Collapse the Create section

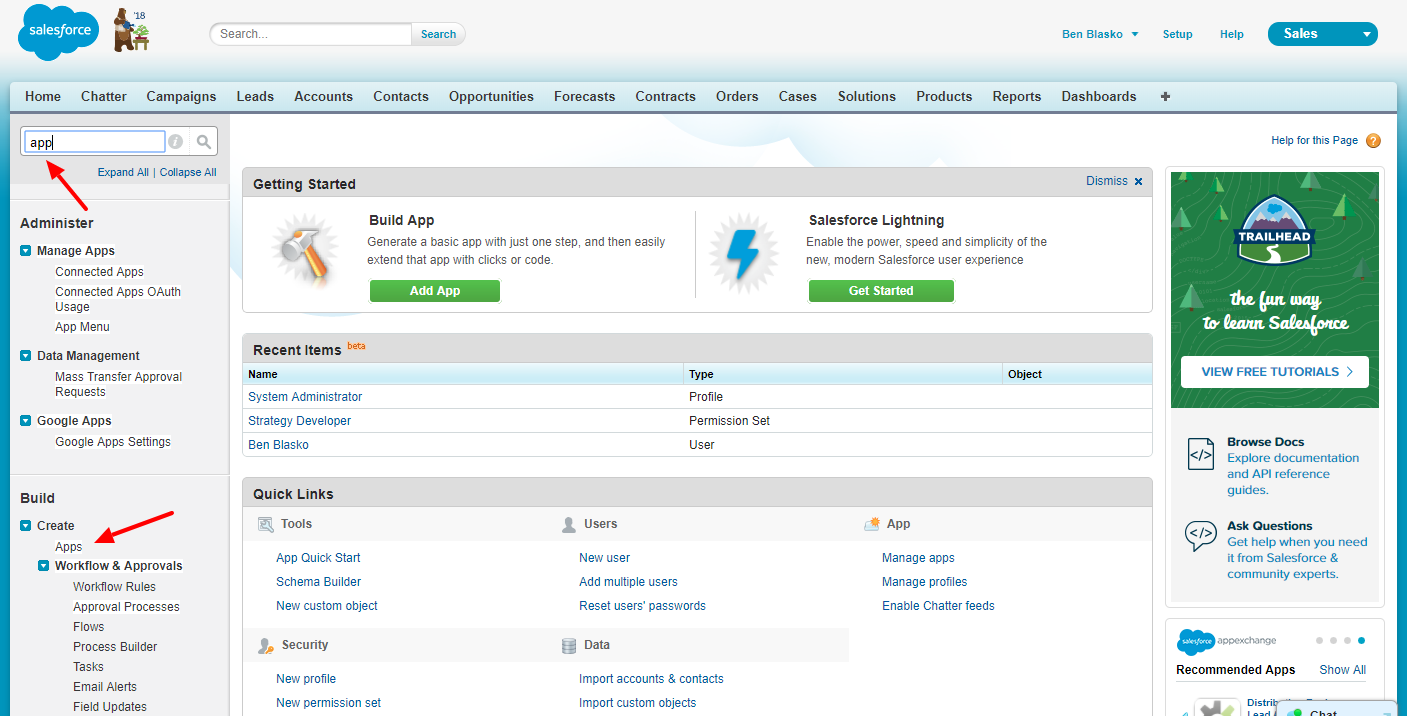[x=26, y=526]
